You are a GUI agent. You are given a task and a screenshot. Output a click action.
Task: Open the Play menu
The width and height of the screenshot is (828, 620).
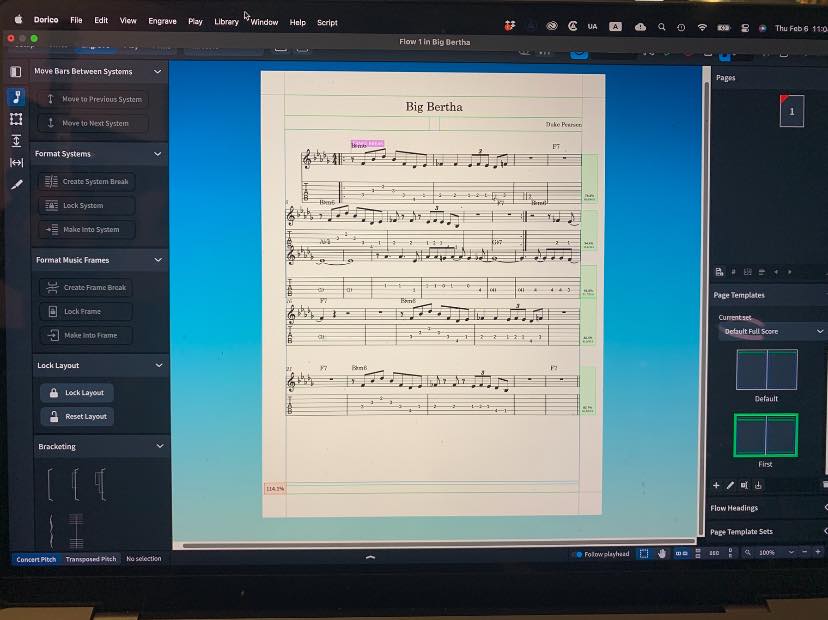[195, 22]
